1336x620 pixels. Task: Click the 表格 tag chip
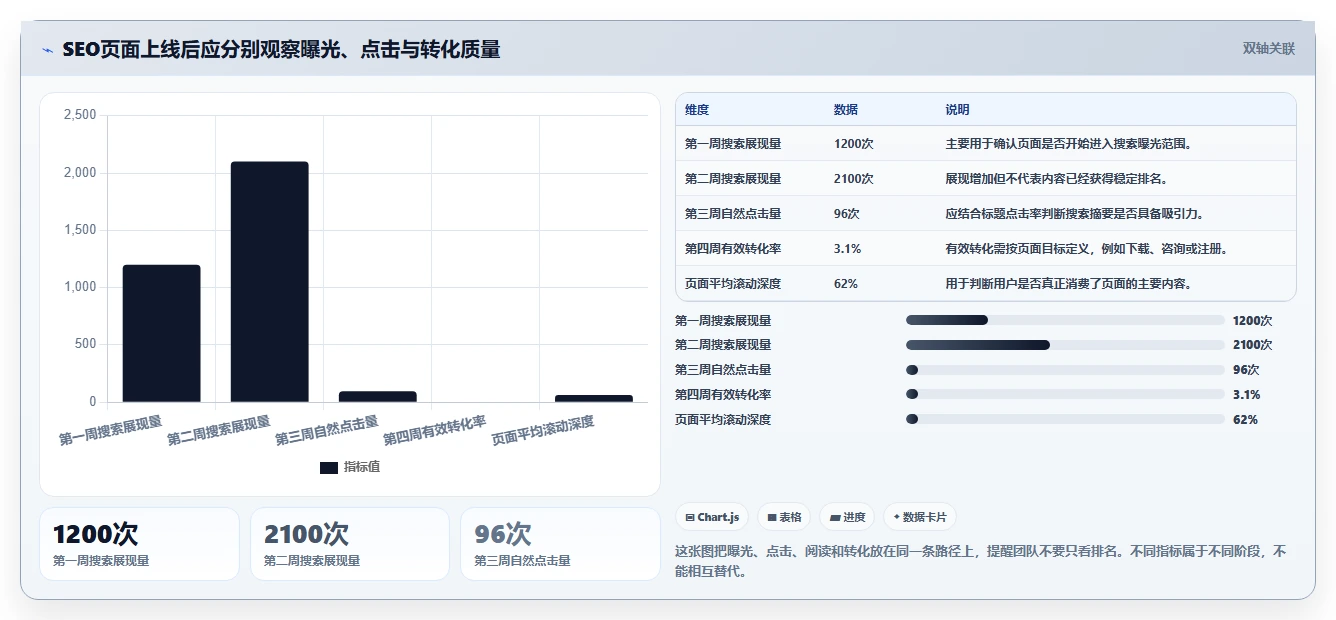pyautogui.click(x=784, y=517)
